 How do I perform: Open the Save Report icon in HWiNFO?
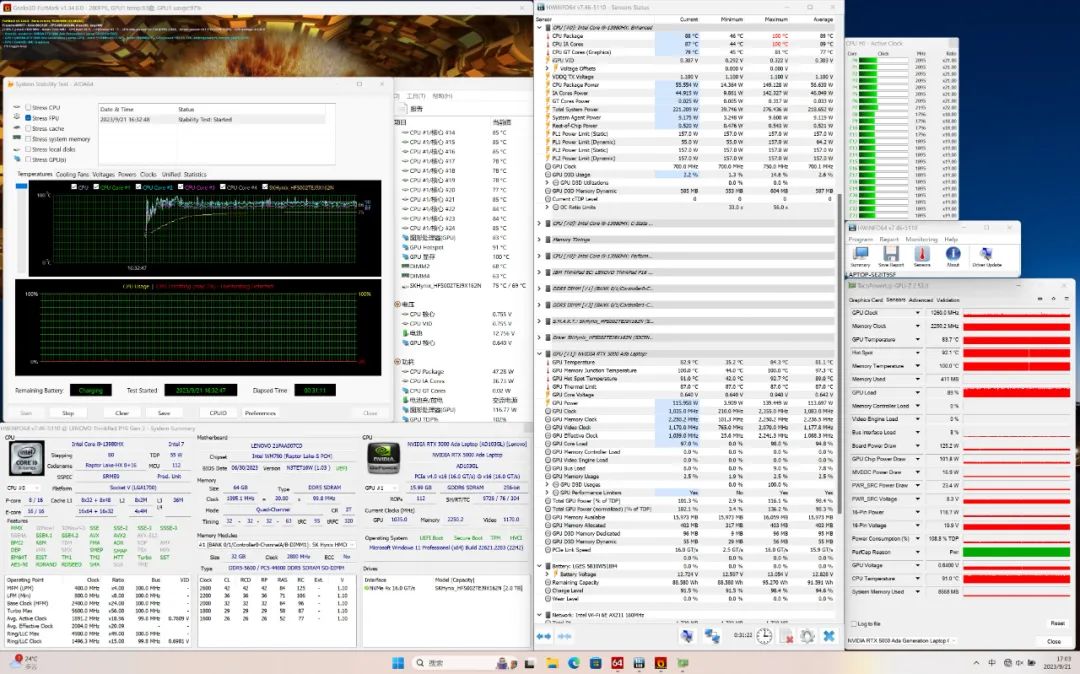pyautogui.click(x=890, y=254)
